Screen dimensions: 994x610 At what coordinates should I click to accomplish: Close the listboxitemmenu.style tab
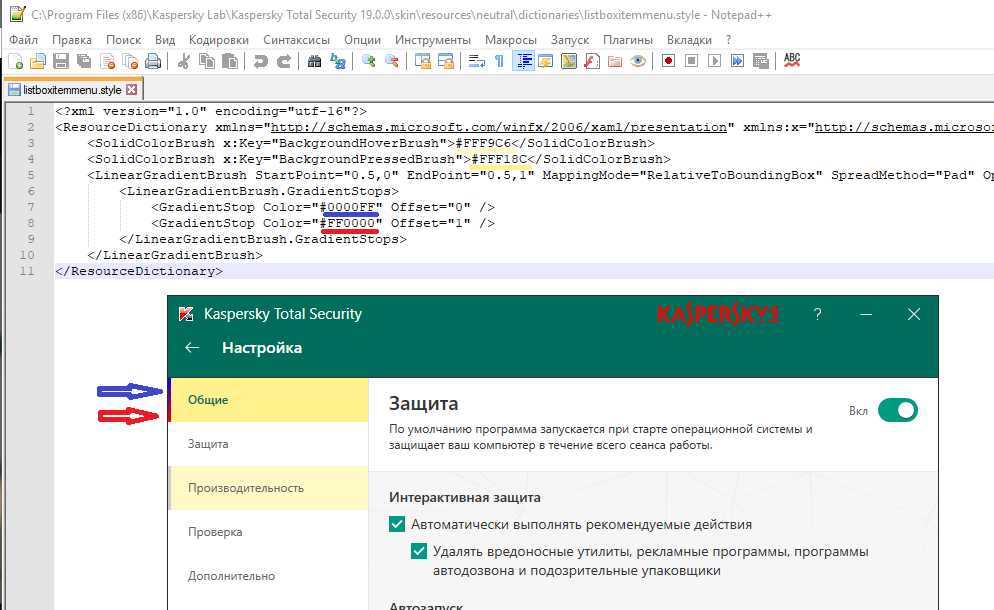[130, 89]
